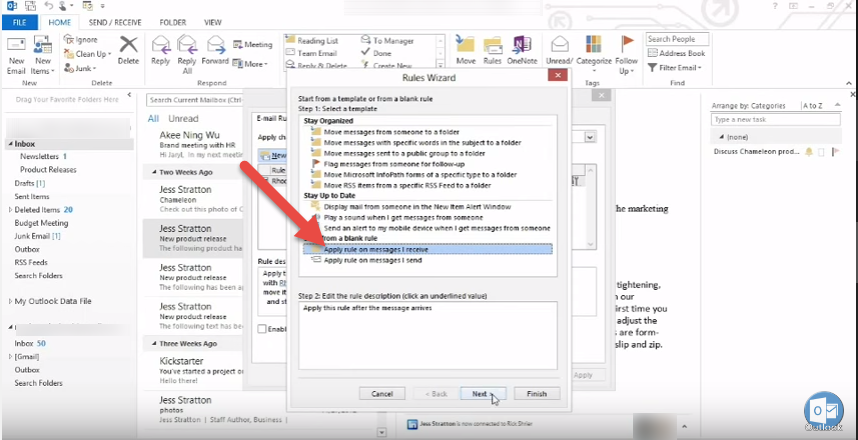858x440 pixels.
Task: Expand the [Gmail] folder
Action: [x=10, y=356]
